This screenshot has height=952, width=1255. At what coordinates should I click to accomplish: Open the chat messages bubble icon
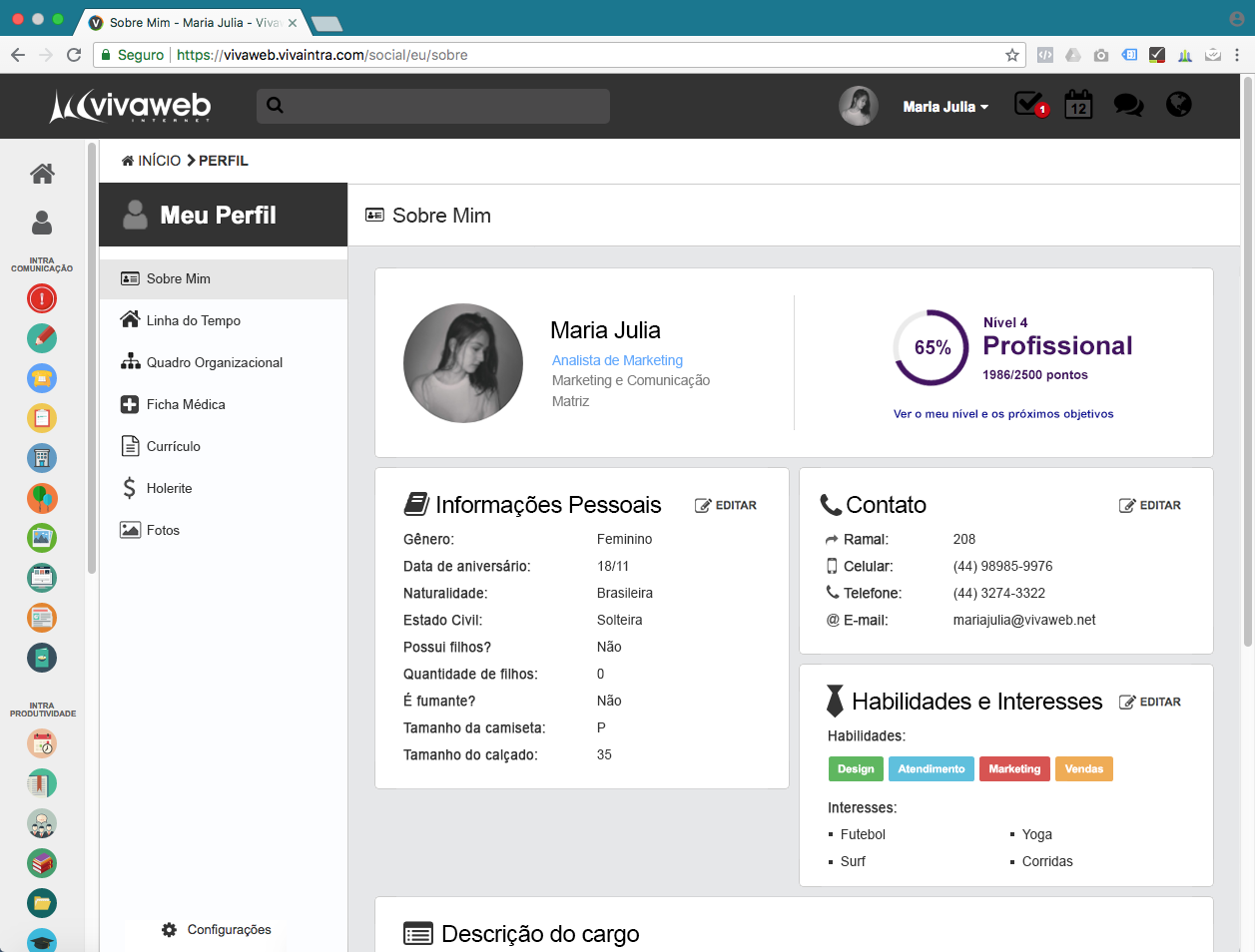point(1128,105)
